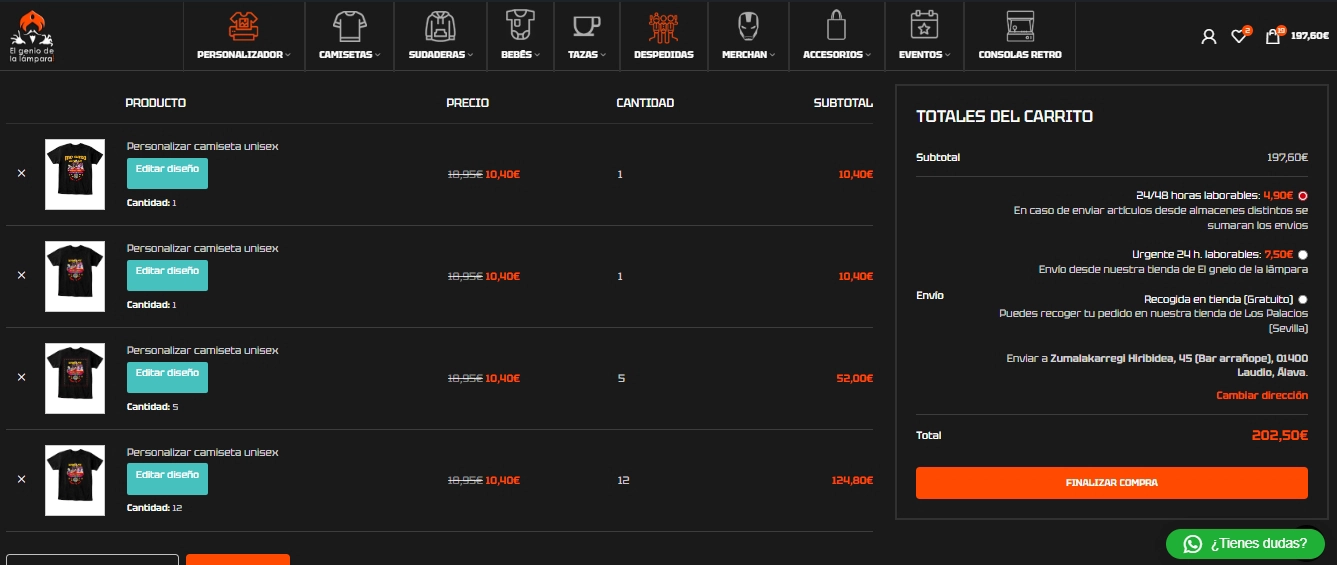The width and height of the screenshot is (1337, 565).
Task: Open the ¿Tienes dudas? WhatsApp chat button
Action: tap(1245, 544)
